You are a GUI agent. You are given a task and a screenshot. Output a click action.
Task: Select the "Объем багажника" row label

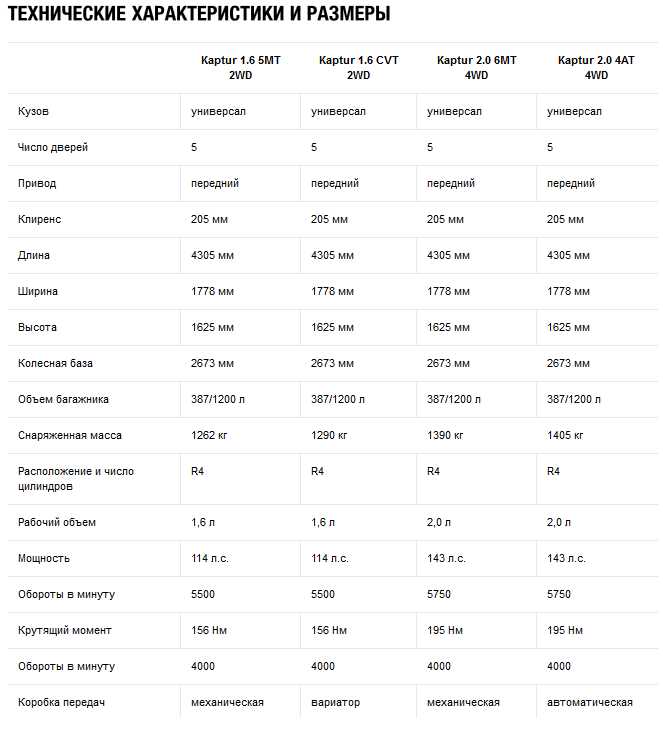63,399
